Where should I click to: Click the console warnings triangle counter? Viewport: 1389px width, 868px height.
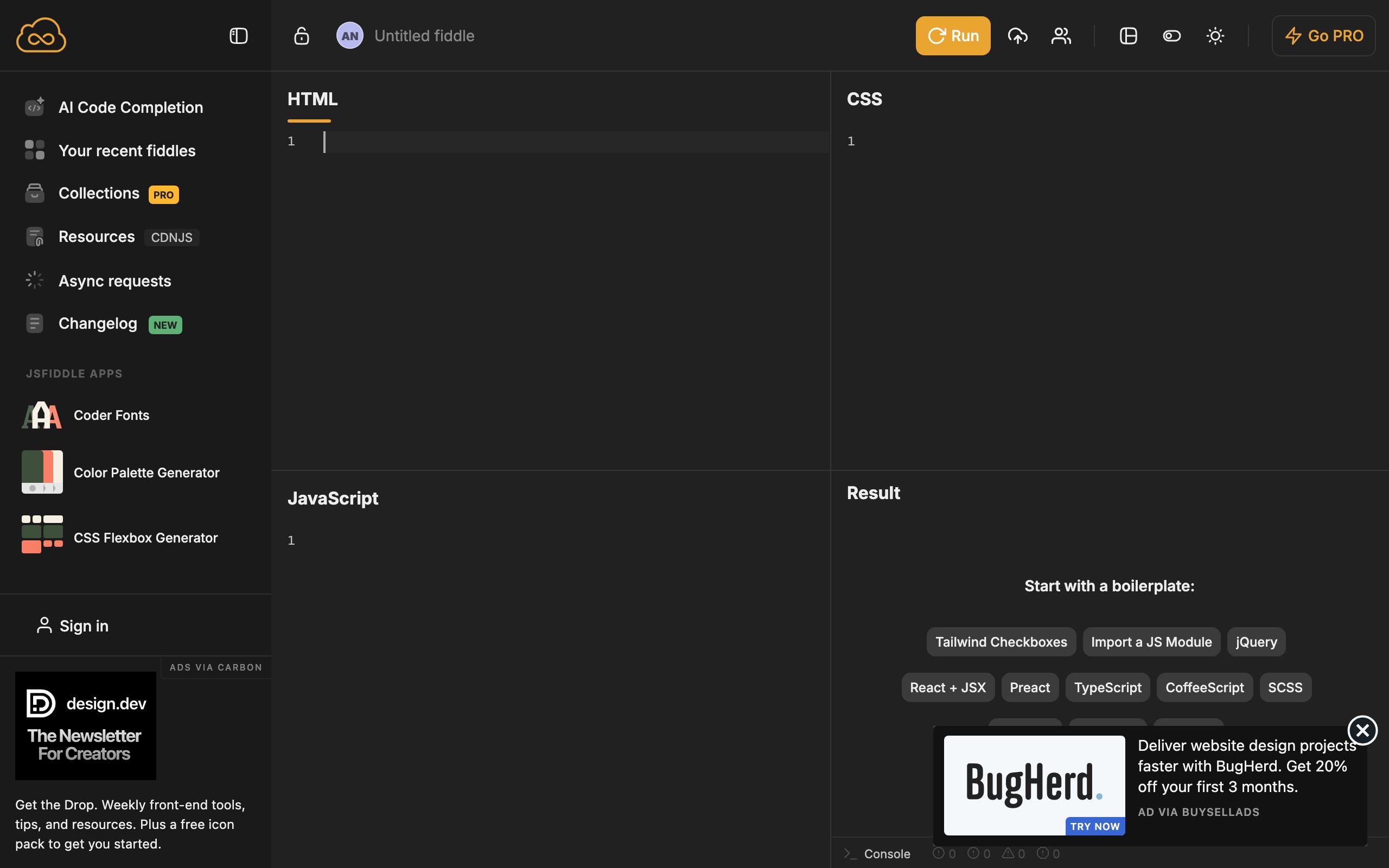[1013, 854]
